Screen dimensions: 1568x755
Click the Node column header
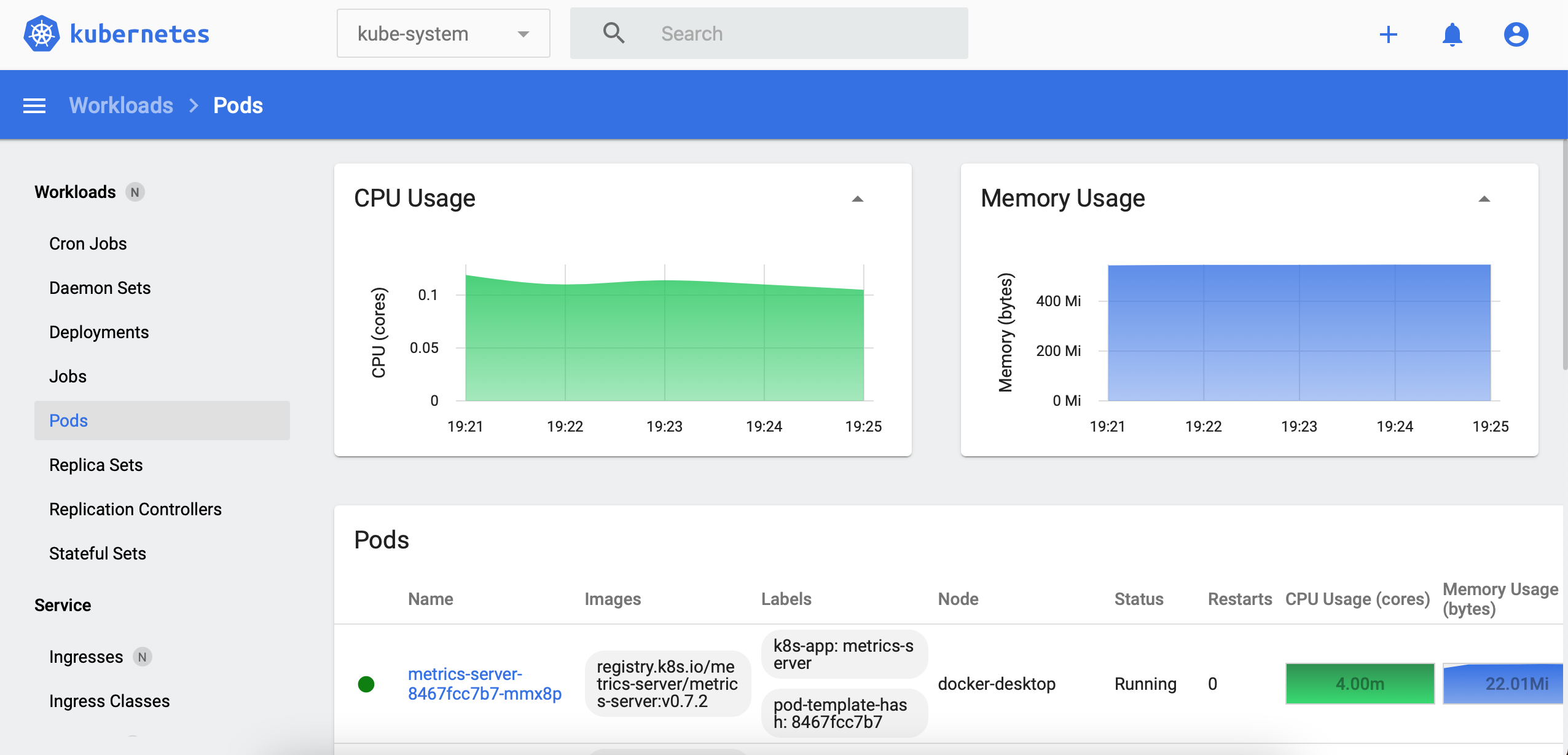click(958, 599)
